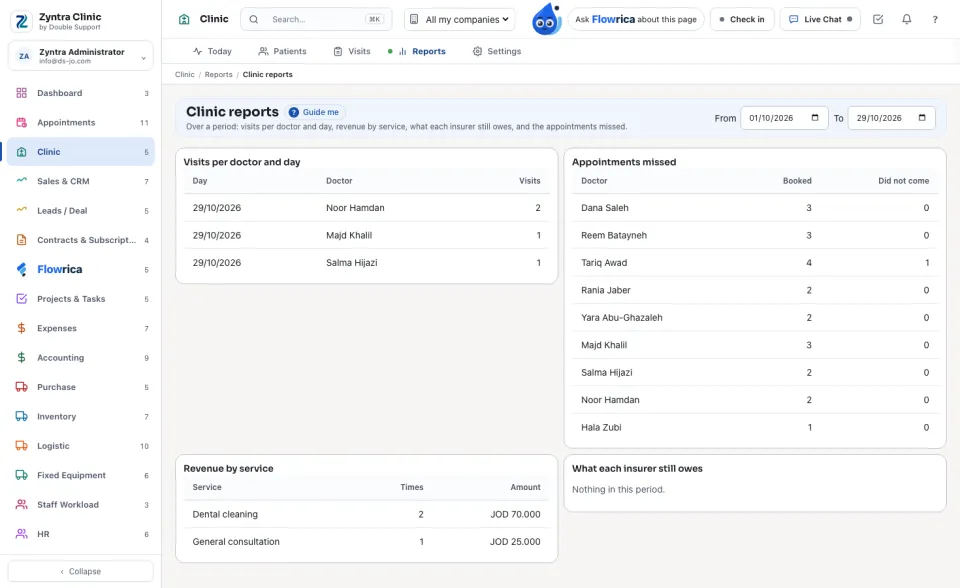Open Logistic truck icon

(21, 446)
